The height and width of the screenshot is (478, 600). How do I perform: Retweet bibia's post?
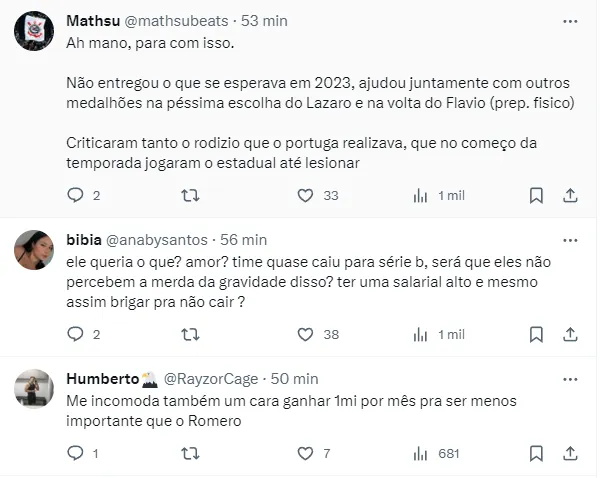click(x=190, y=334)
